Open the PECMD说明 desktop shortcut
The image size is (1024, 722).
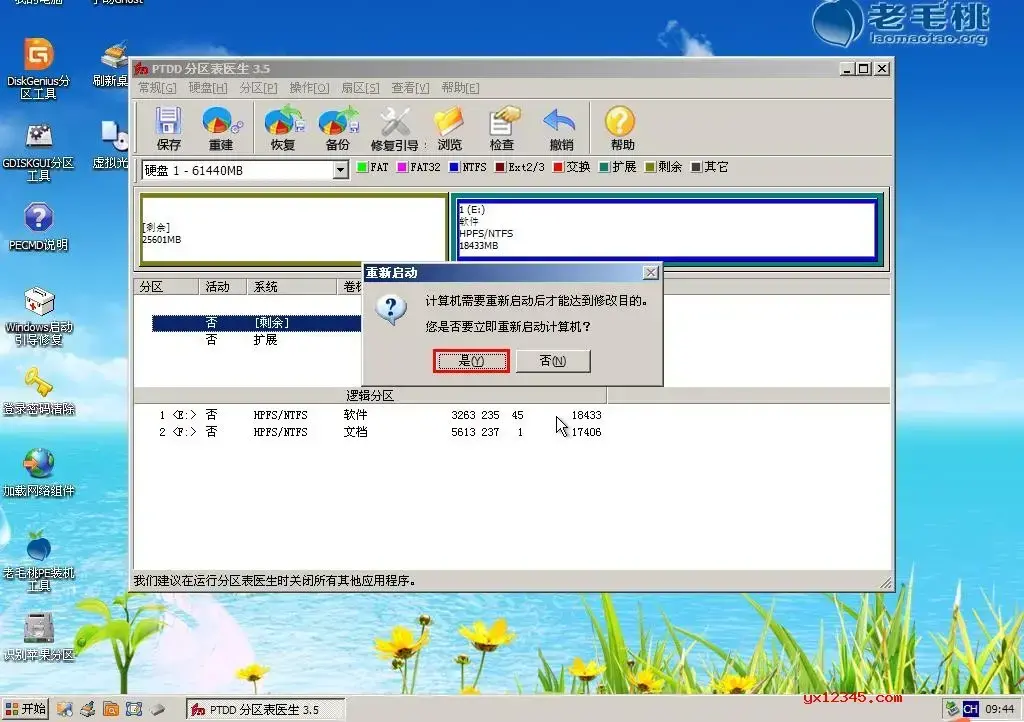39,227
